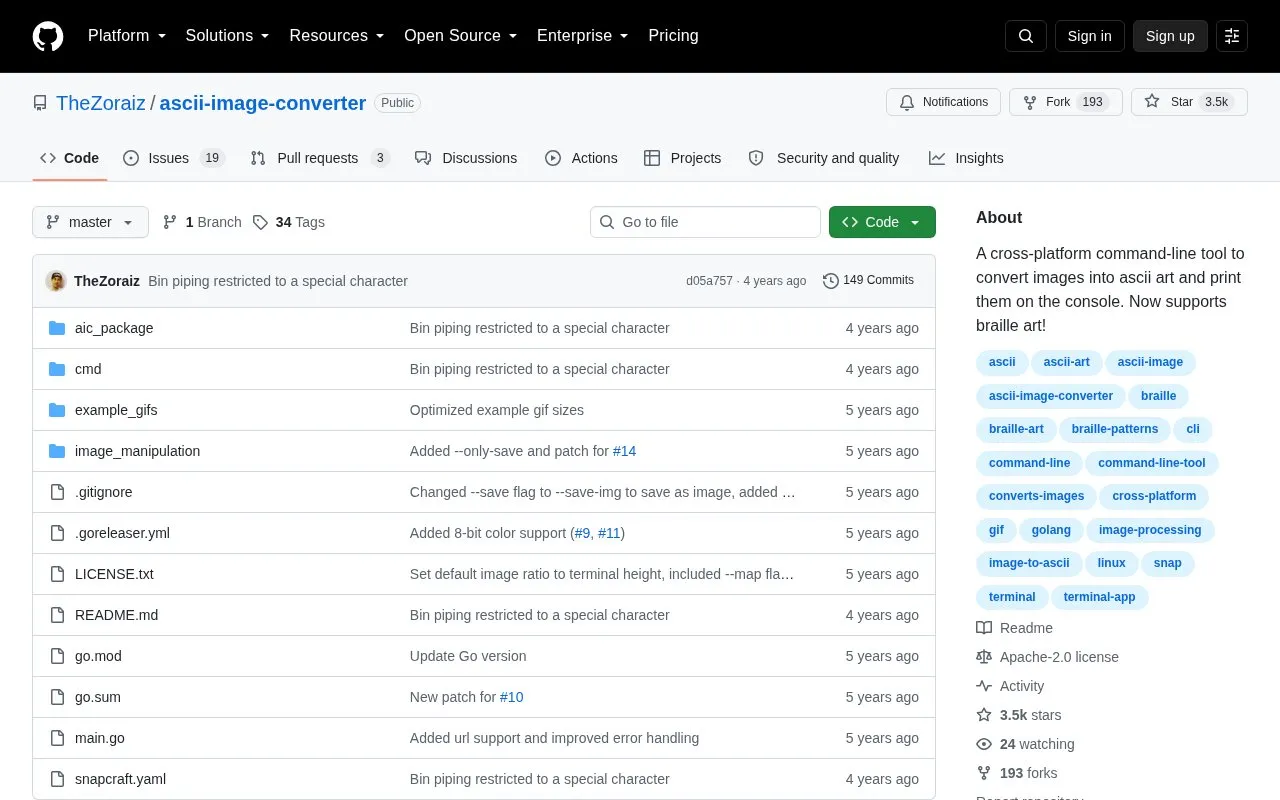Screen dimensions: 1280x800
Task: Switch to the Discussions tab
Action: 466,158
